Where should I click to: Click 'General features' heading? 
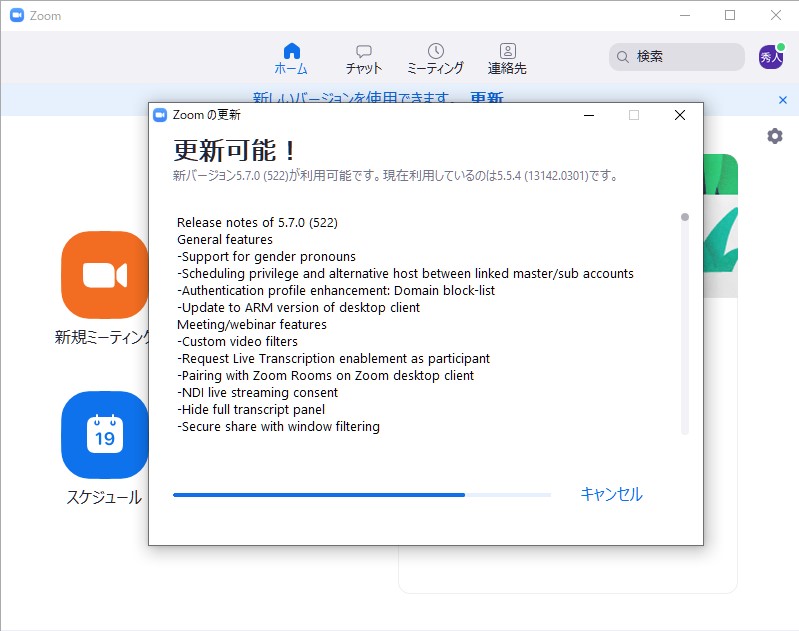pos(225,240)
